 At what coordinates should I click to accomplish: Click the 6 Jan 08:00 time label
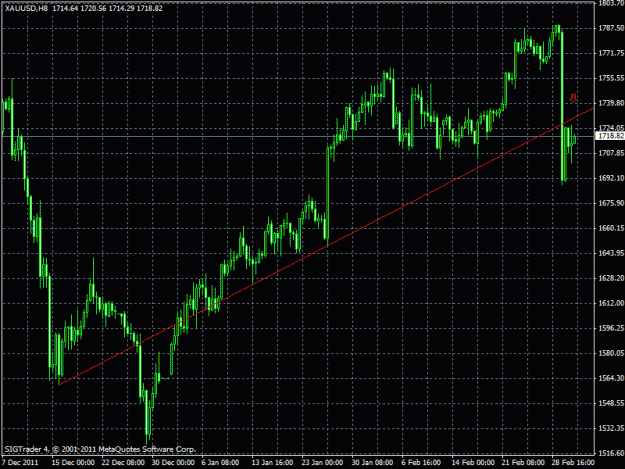coord(220,463)
